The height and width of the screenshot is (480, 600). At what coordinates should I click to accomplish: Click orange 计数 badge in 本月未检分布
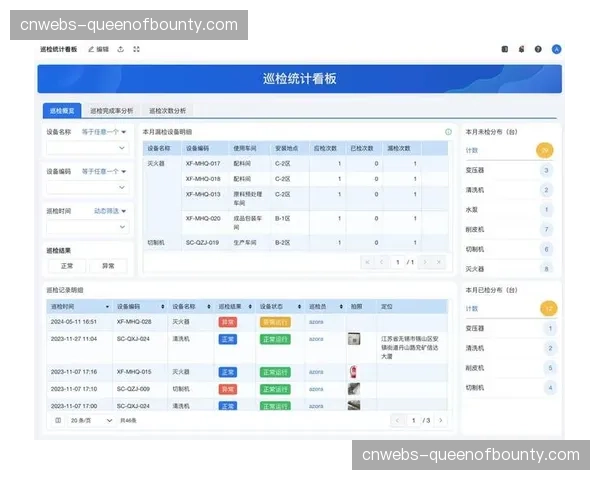[545, 150]
